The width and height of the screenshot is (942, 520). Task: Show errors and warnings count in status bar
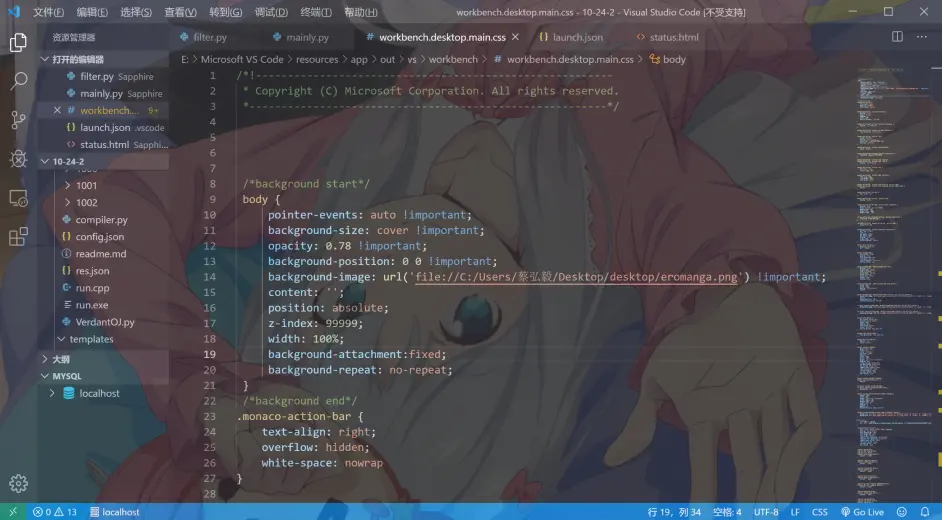pyautogui.click(x=55, y=512)
